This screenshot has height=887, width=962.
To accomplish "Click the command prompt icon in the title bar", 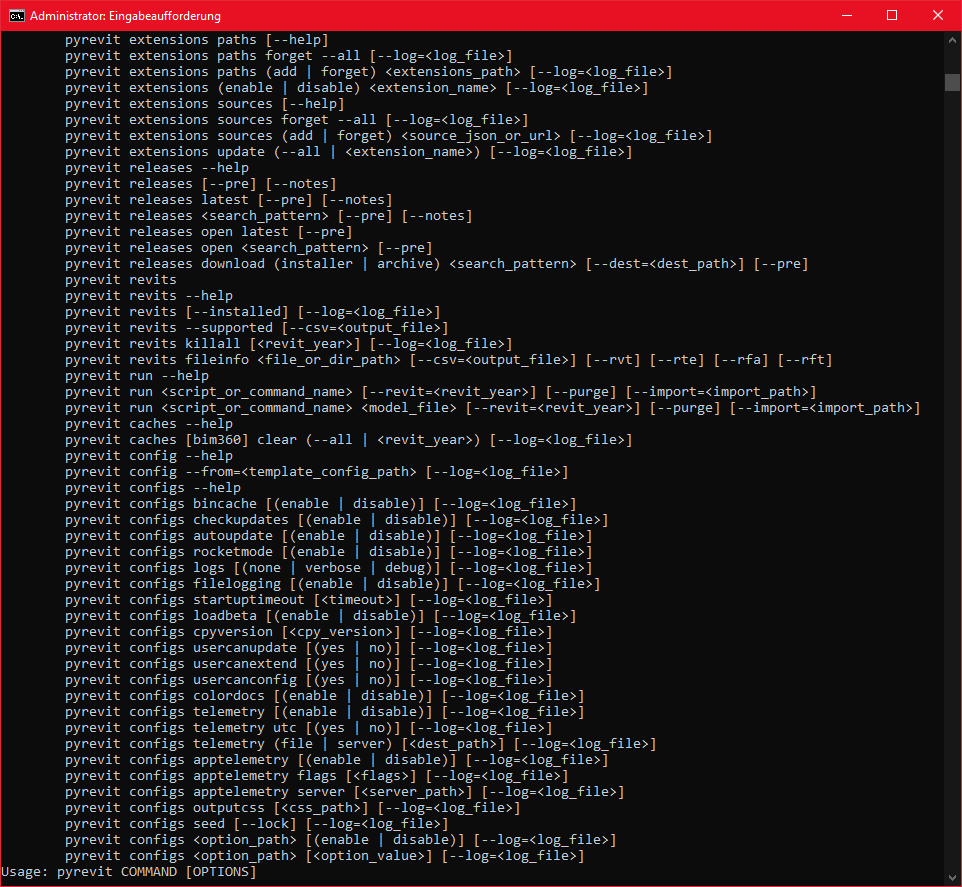I will [14, 15].
